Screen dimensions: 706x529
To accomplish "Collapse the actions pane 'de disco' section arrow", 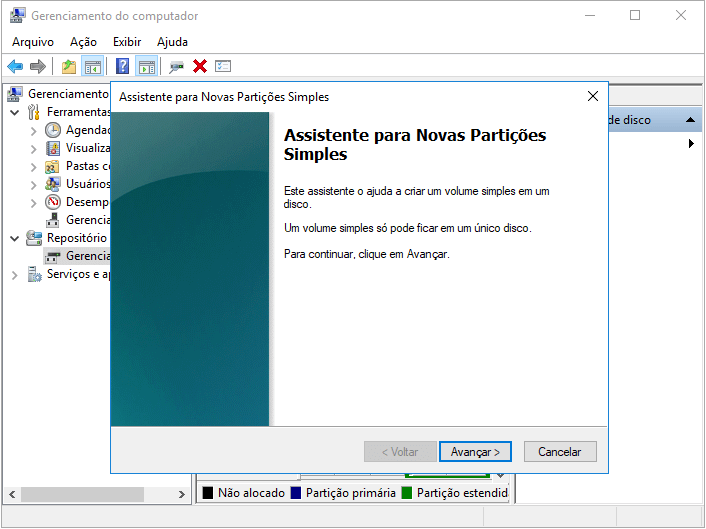I will [x=690, y=120].
